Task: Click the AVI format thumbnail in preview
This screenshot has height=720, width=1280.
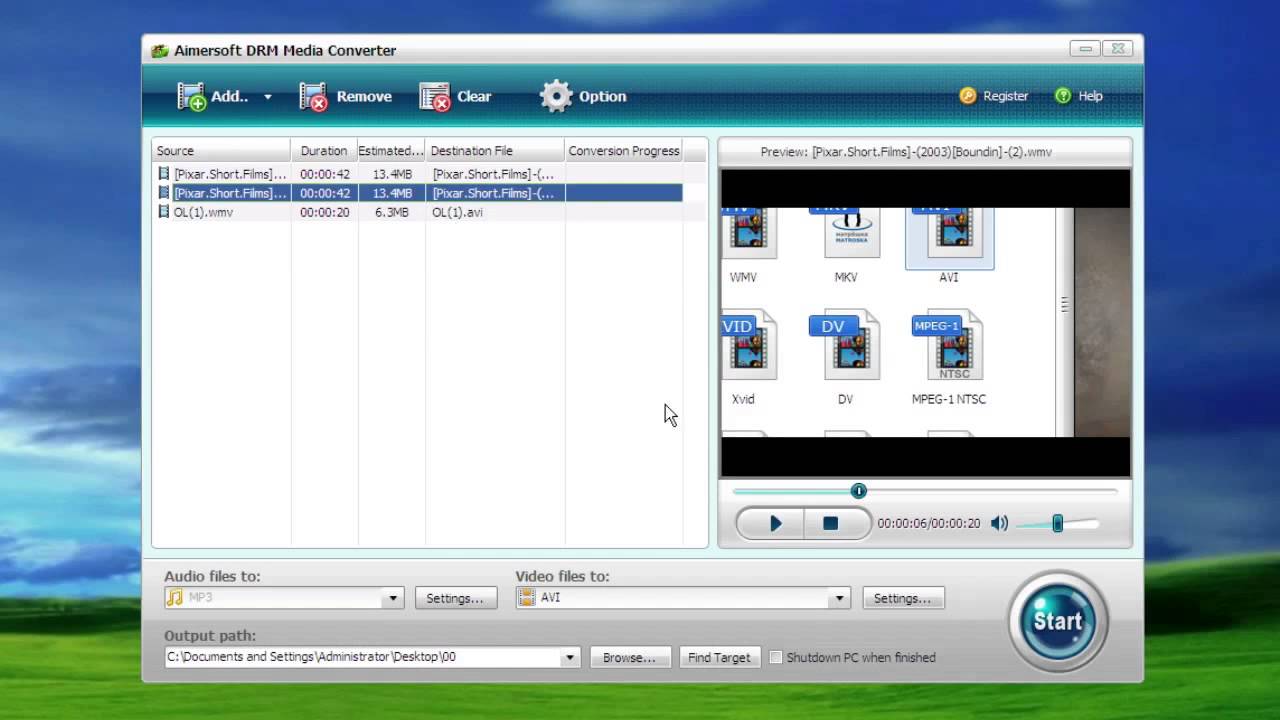Action: (949, 240)
